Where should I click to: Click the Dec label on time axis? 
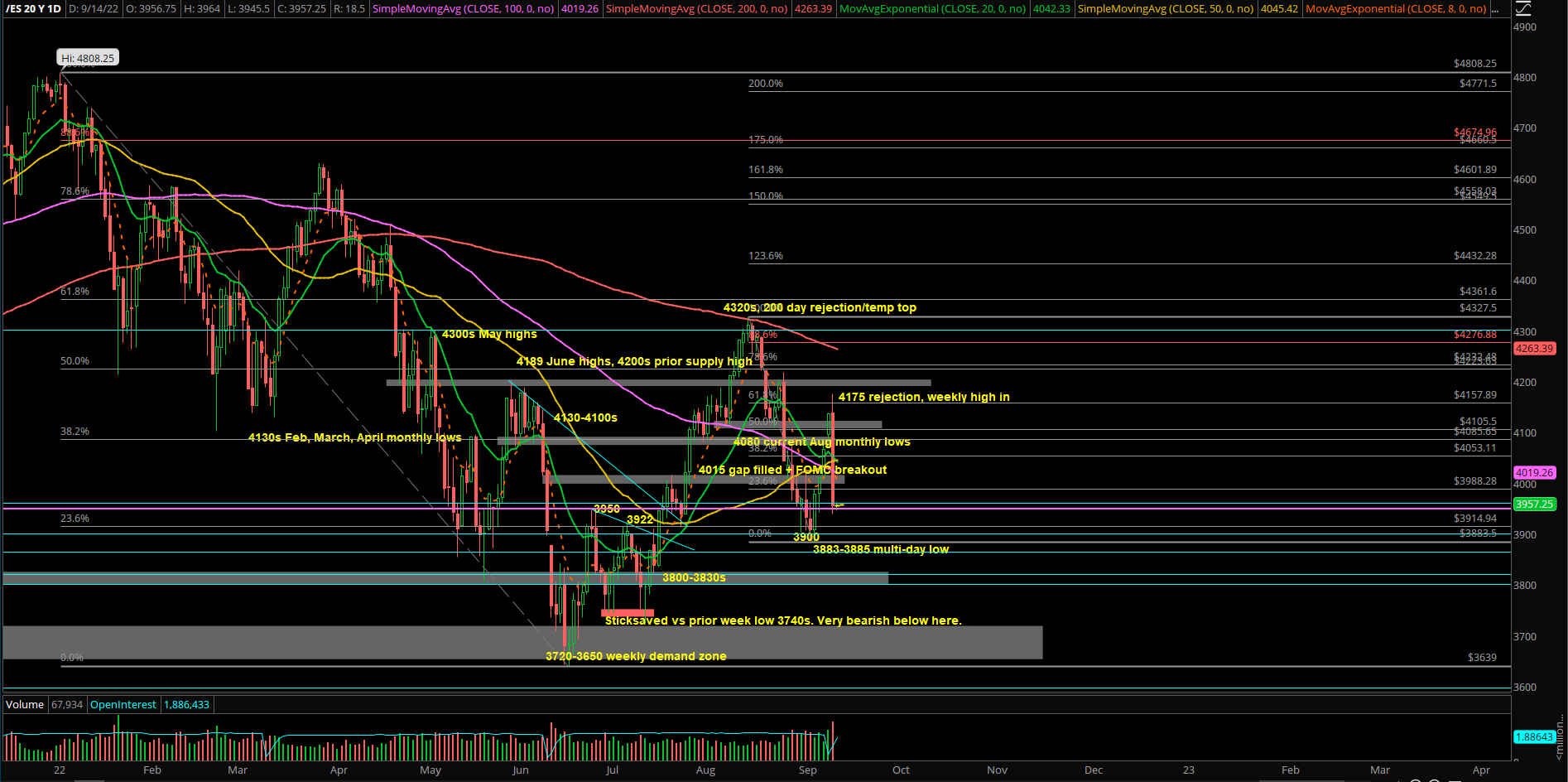click(1094, 770)
